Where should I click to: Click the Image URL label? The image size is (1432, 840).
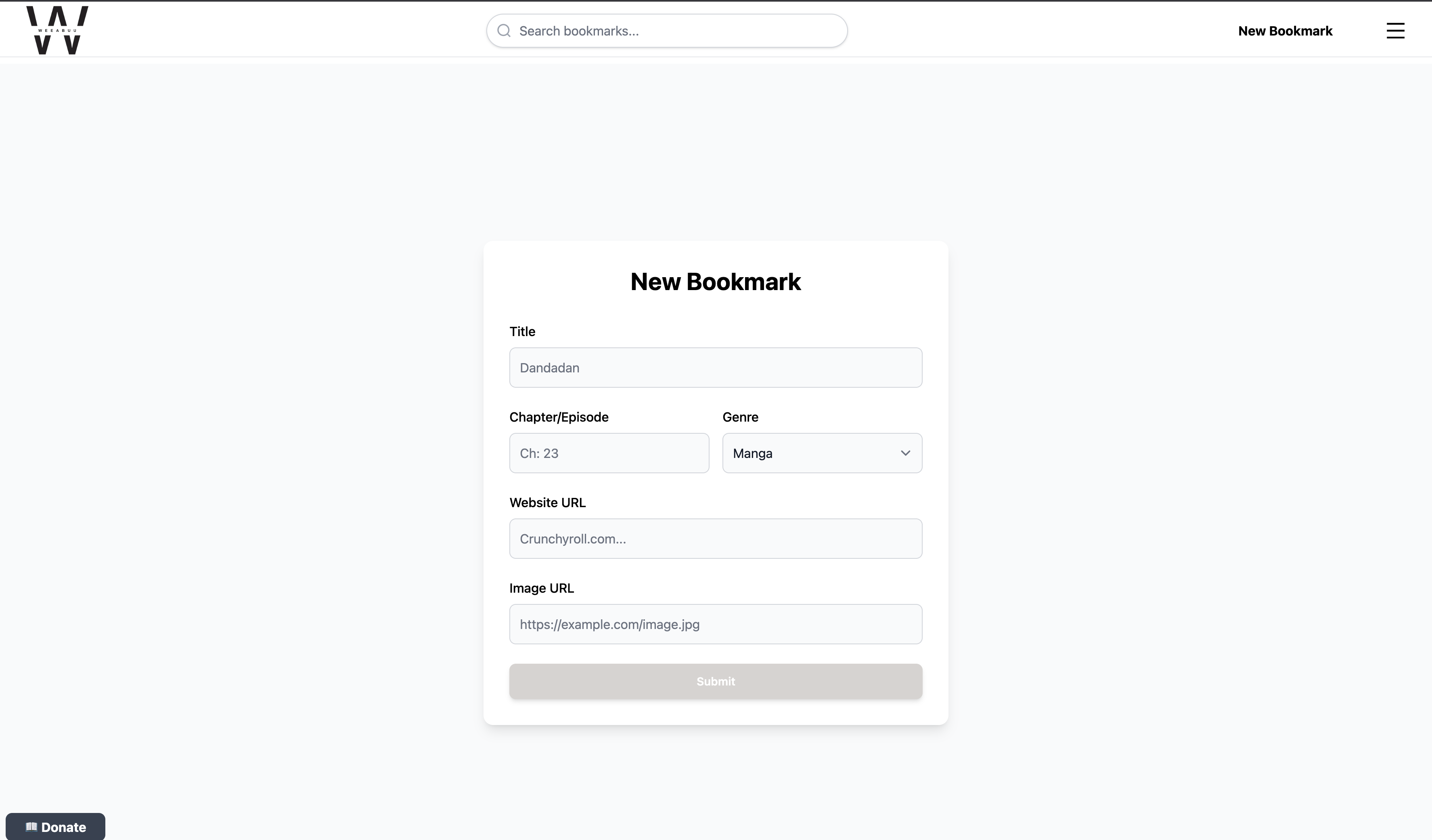pos(542,588)
